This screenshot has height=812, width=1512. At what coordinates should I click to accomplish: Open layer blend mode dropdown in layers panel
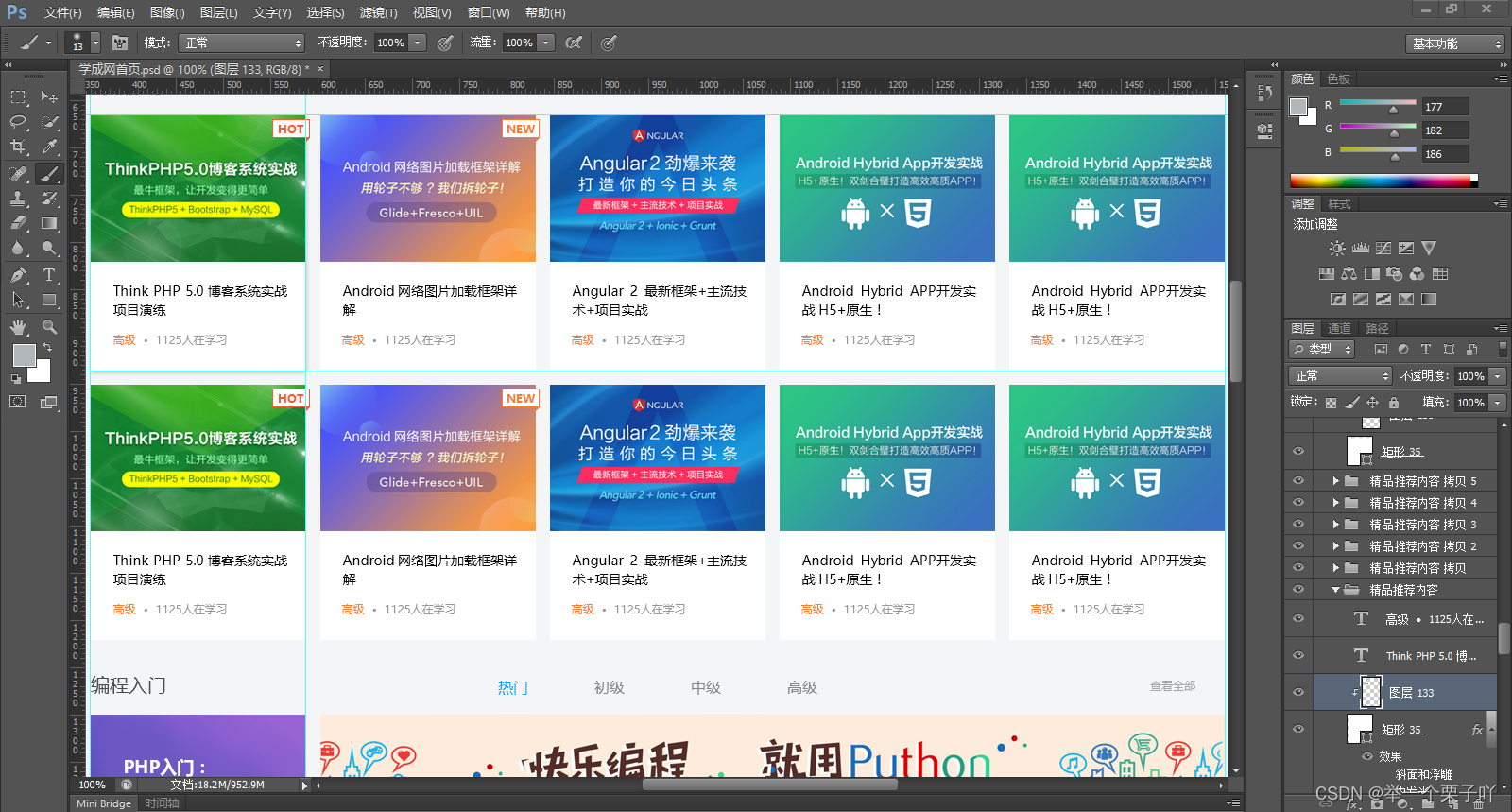(x=1341, y=375)
